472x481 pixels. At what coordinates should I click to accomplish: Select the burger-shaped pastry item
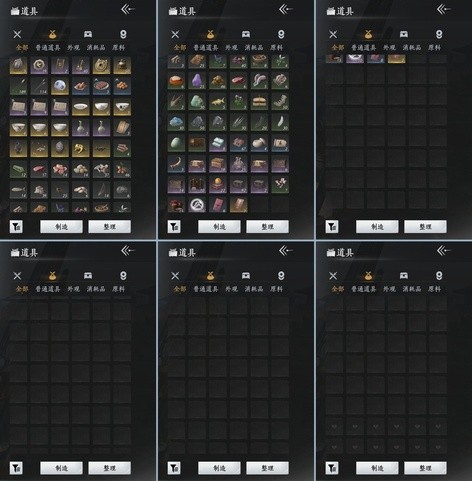point(259,102)
